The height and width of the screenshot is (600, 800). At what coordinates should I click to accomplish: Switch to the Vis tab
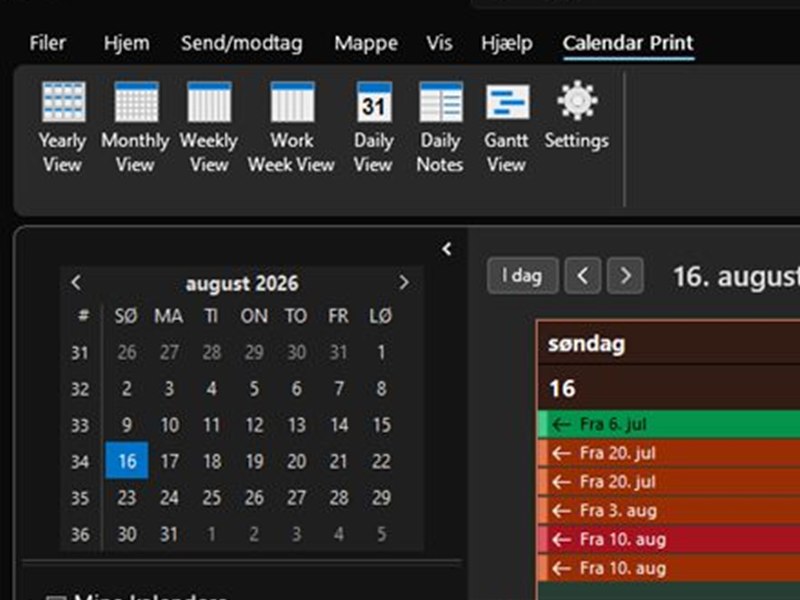[x=439, y=43]
